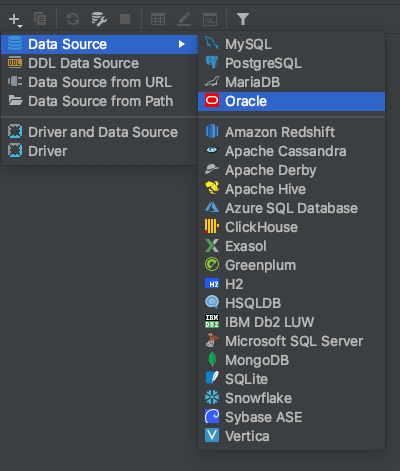Select Microsoft SQL Server entry

[291, 341]
